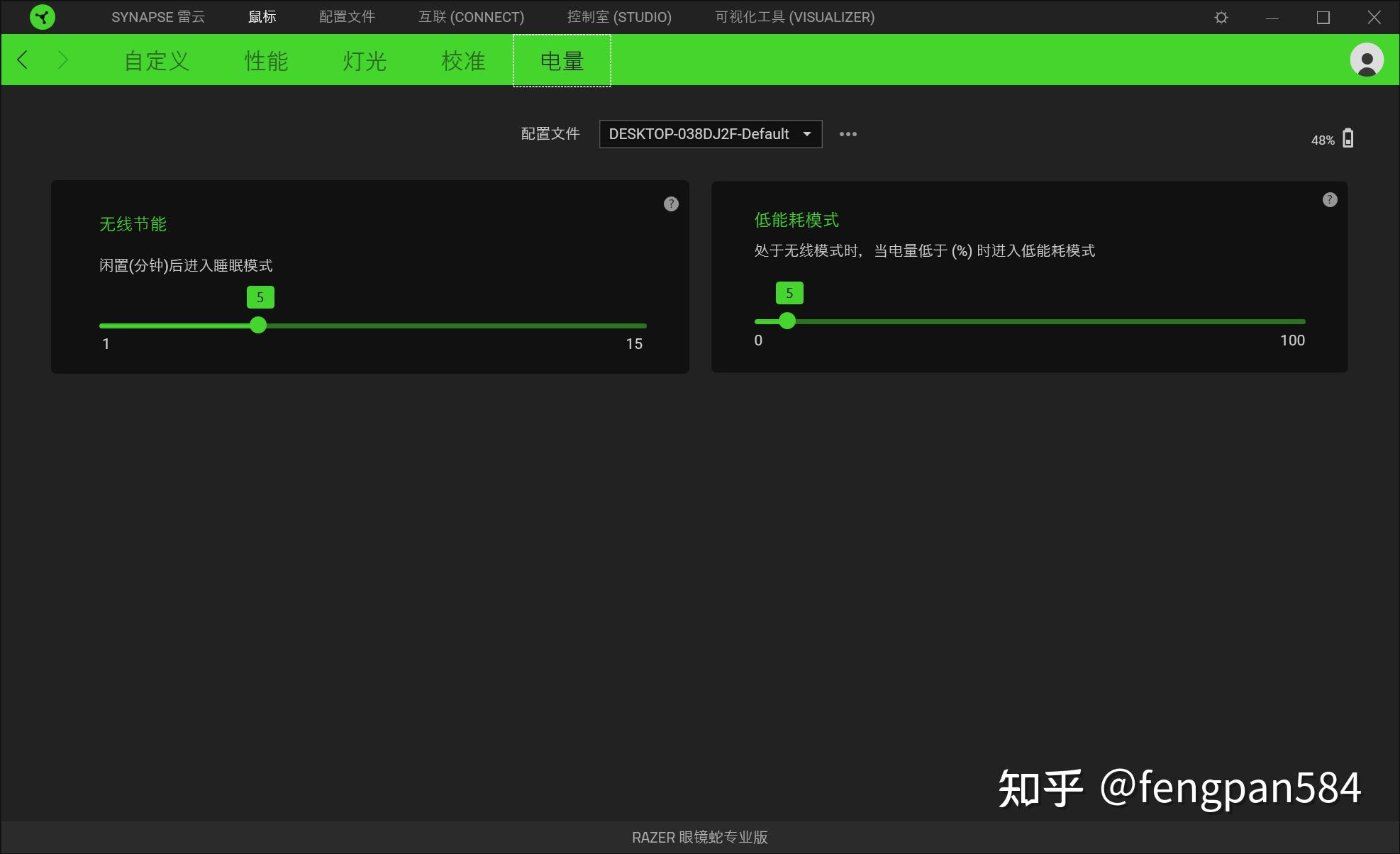Click the Razer logo icon
This screenshot has height=854, width=1400.
click(x=43, y=17)
